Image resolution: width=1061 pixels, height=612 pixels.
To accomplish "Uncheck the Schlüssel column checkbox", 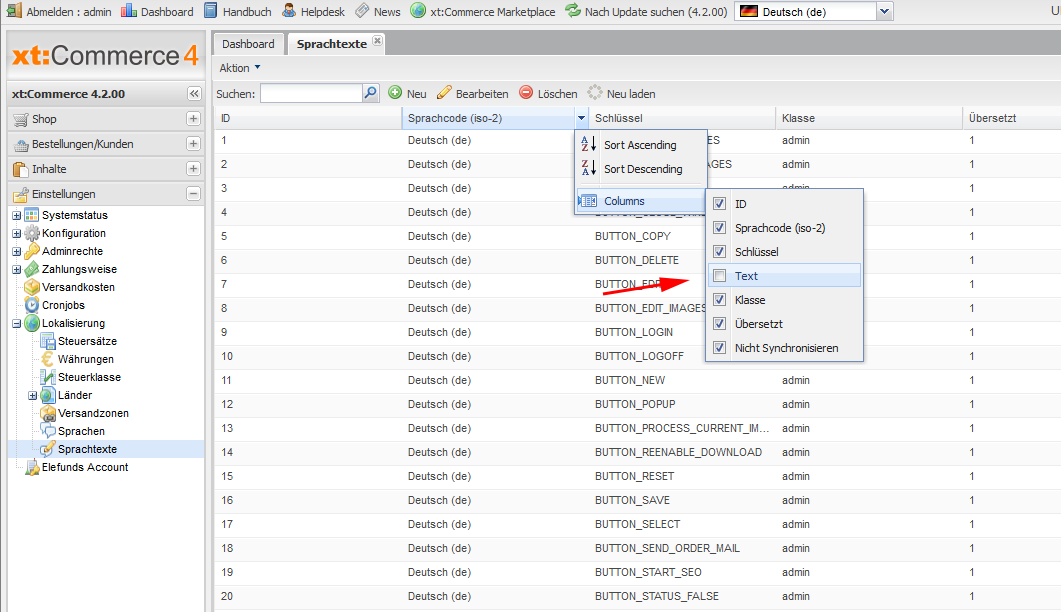I will pos(719,252).
